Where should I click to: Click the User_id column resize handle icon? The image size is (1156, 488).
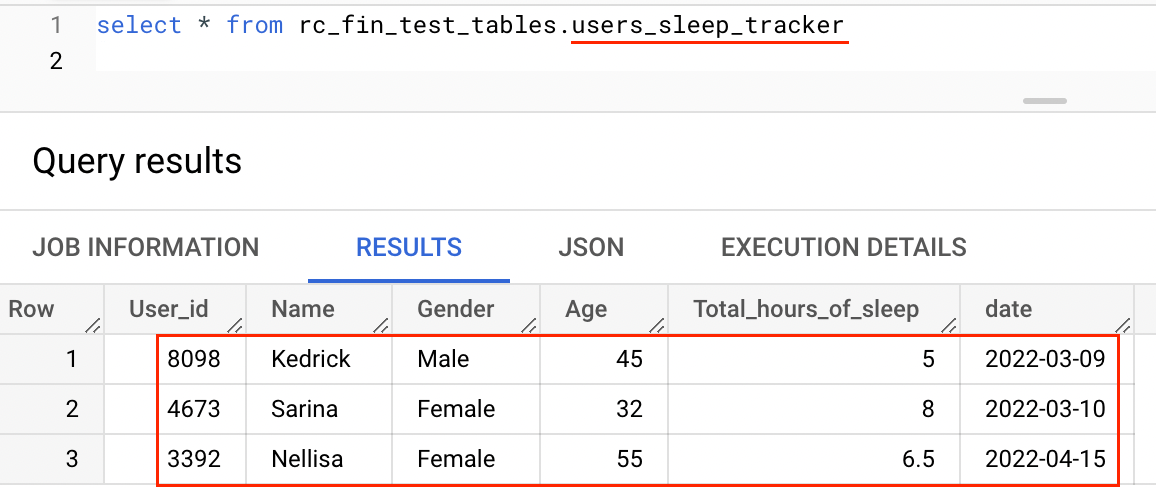tap(236, 324)
